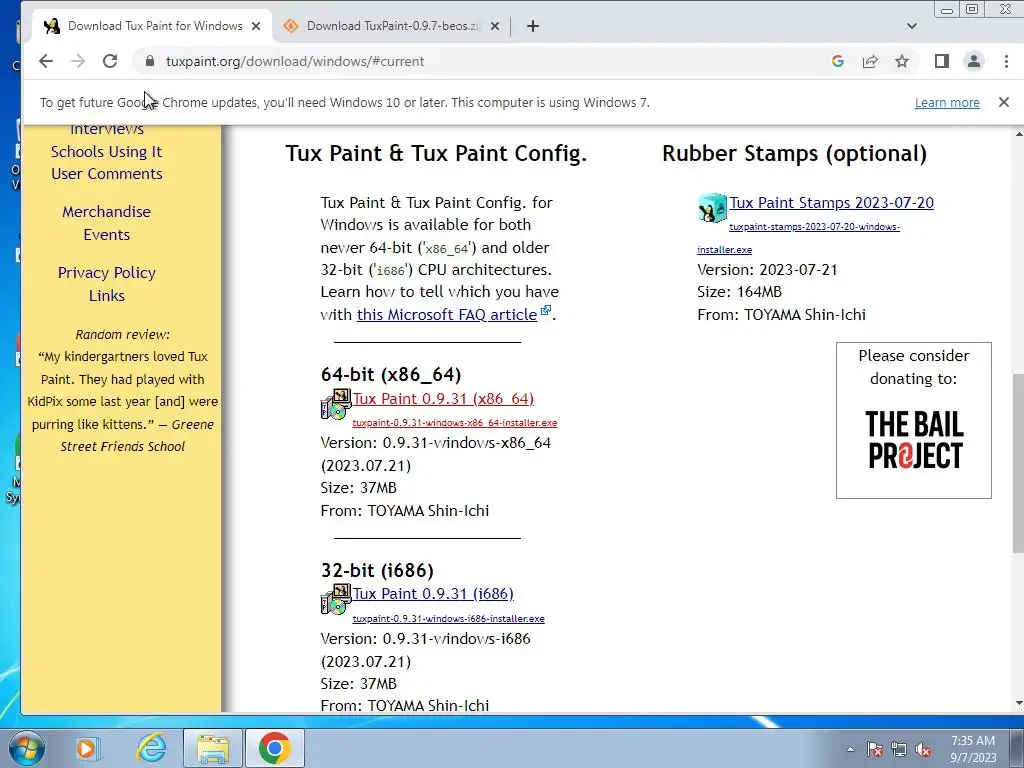Launch Windows Media Player from the taskbar
Viewport: 1024px width, 768px height.
[86, 748]
